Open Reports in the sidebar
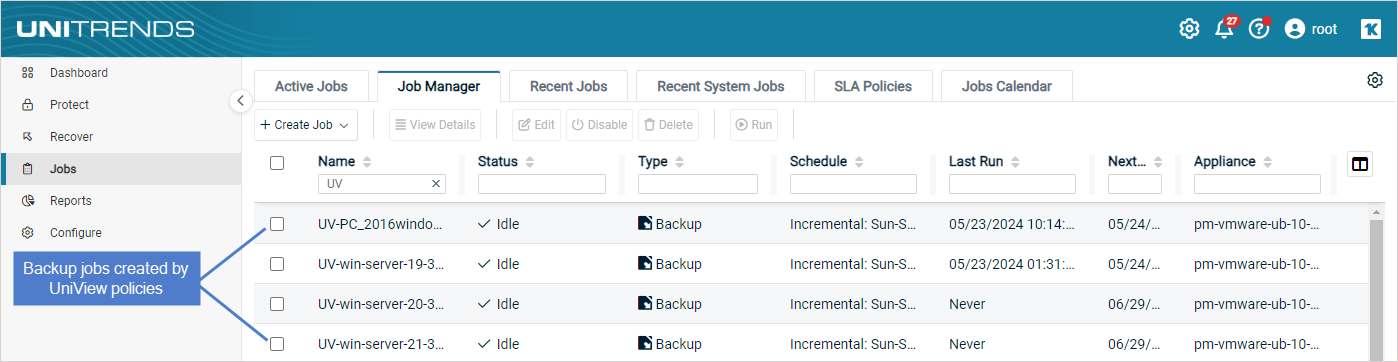Image resolution: width=1398 pixels, height=362 pixels. [120, 201]
